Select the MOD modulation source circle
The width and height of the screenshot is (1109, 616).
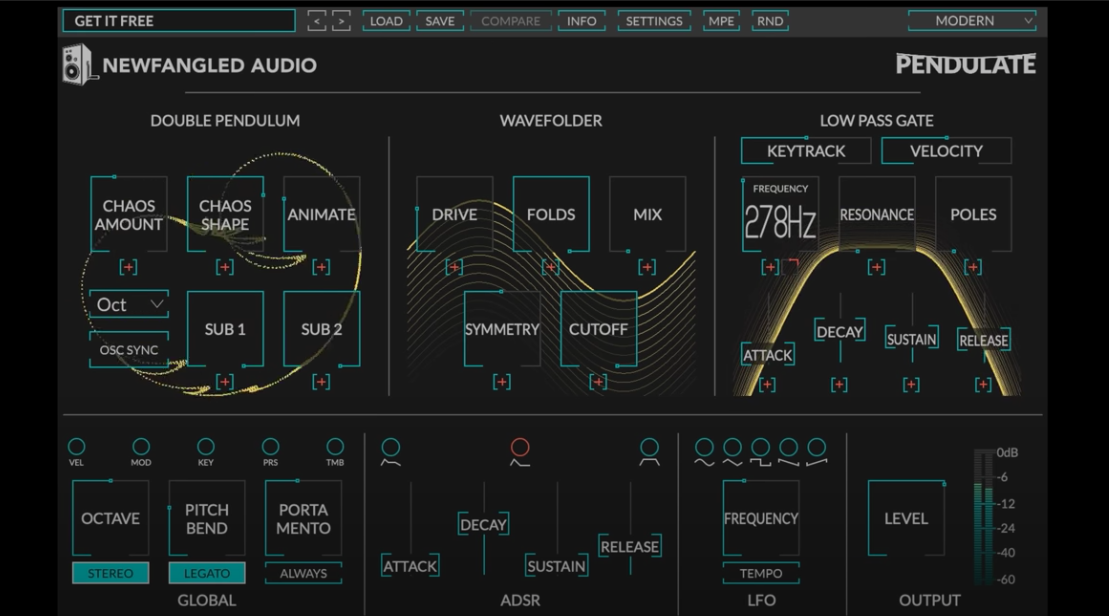coord(141,446)
